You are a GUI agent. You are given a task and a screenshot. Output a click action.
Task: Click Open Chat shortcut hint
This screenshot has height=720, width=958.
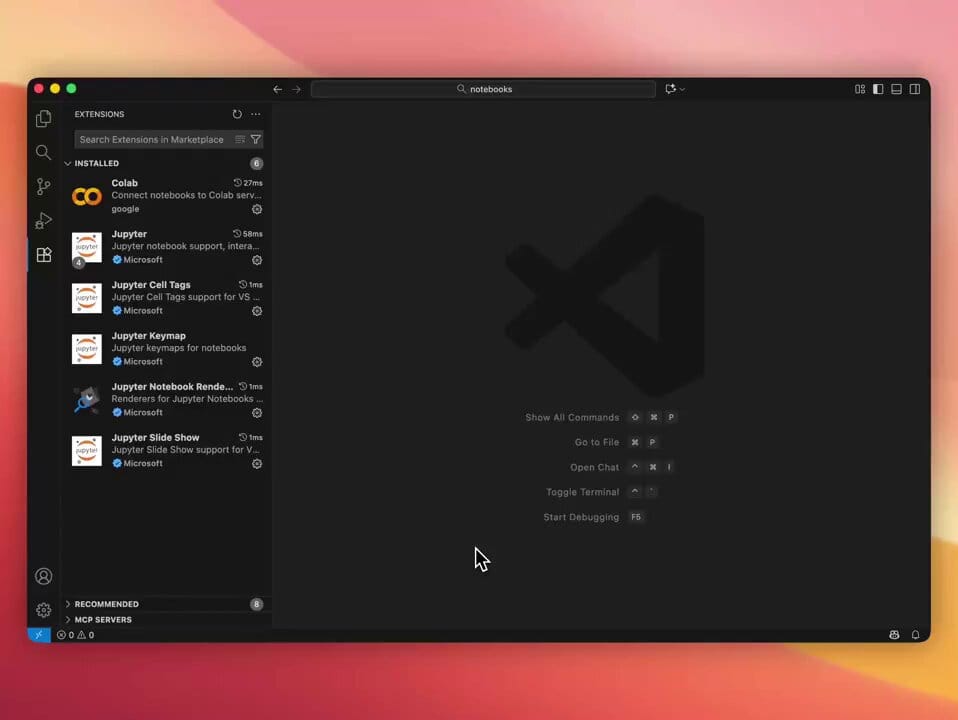pos(623,468)
